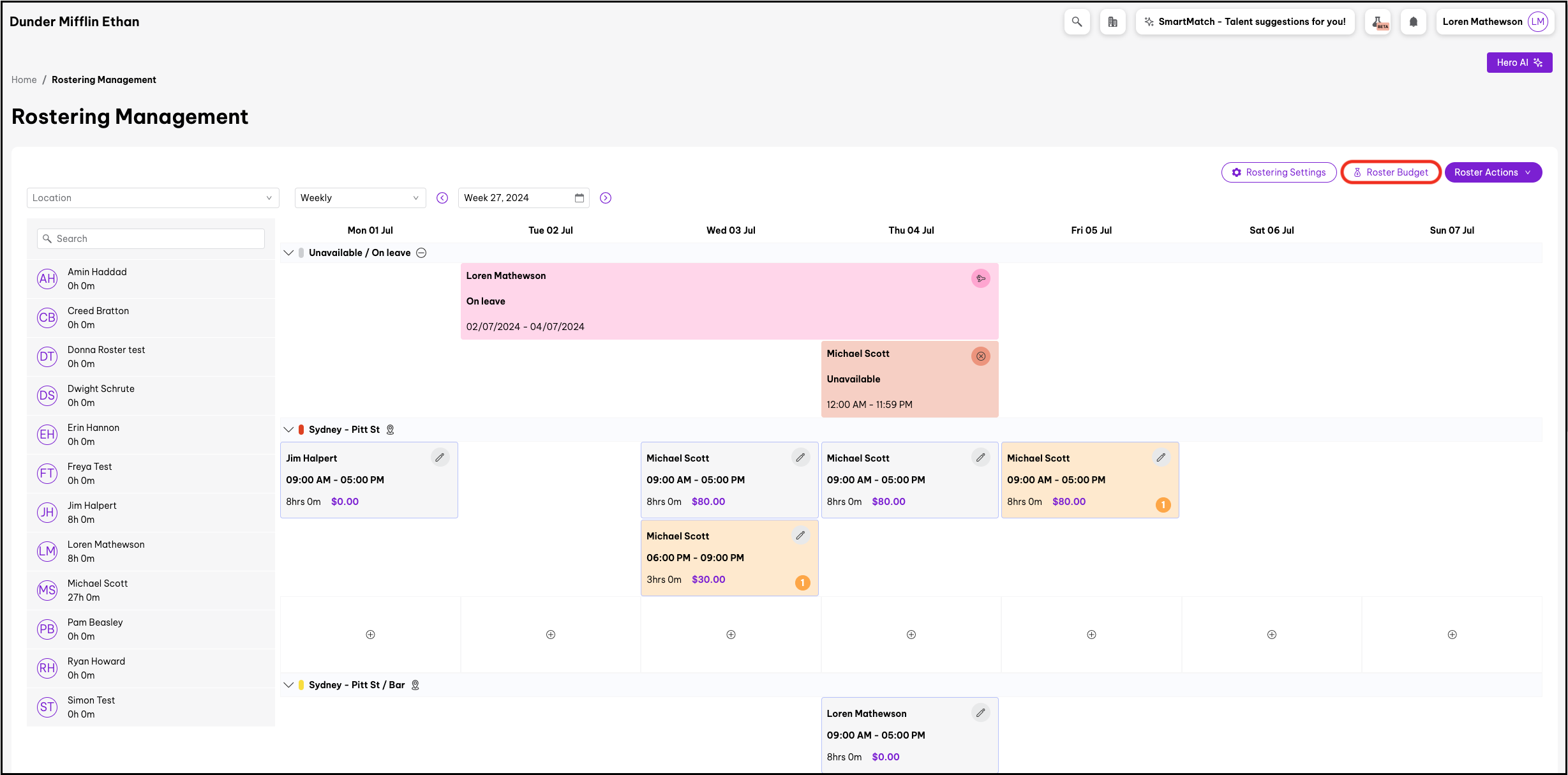Open the notifications bell
Screen dimensions: 1568x775
[x=1413, y=22]
